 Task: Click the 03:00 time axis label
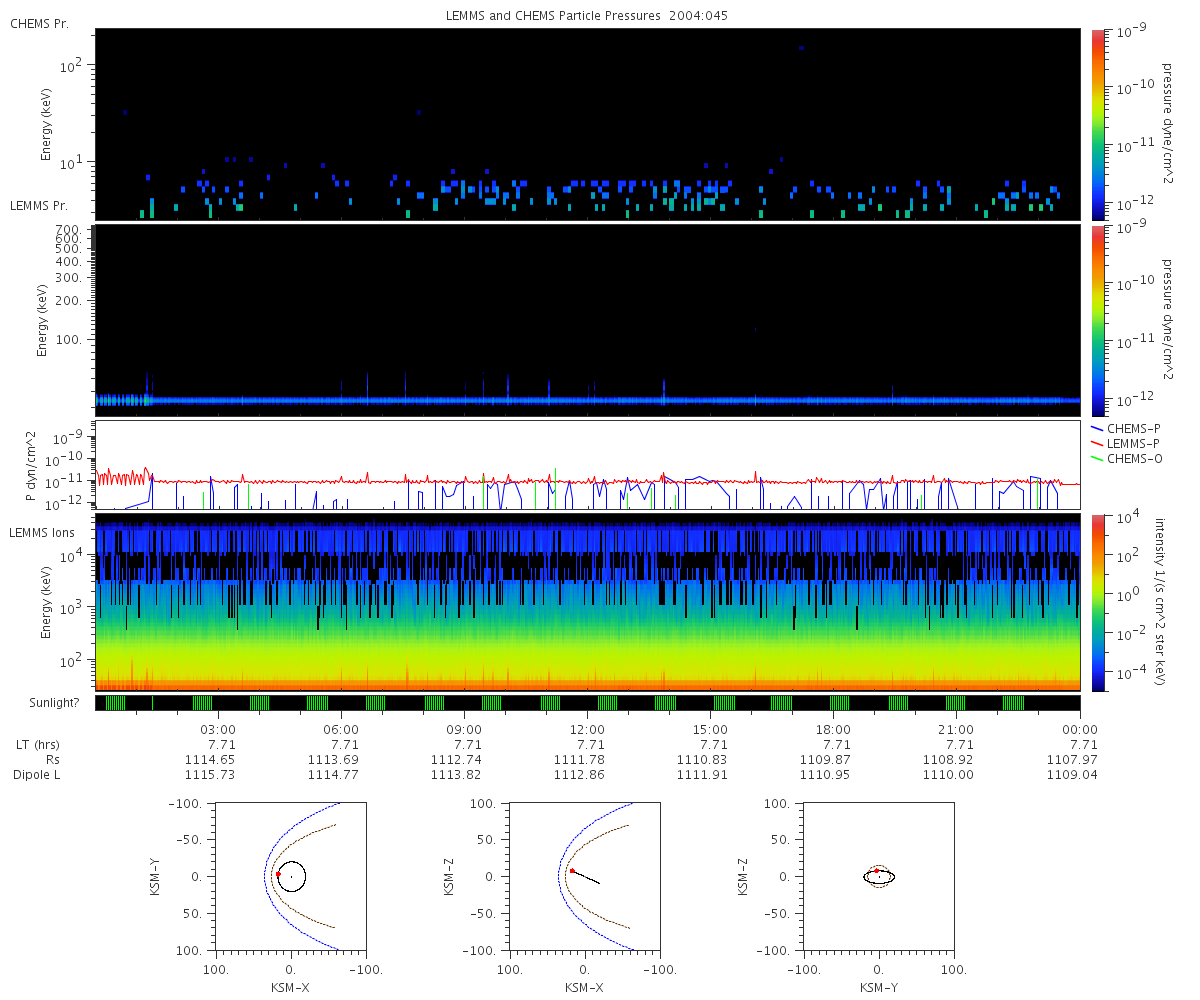[x=218, y=729]
